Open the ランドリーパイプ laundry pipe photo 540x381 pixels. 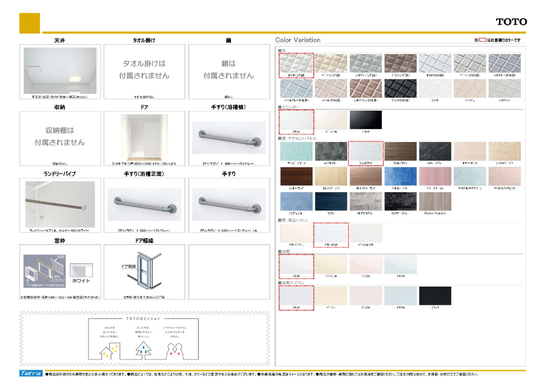tap(60, 204)
